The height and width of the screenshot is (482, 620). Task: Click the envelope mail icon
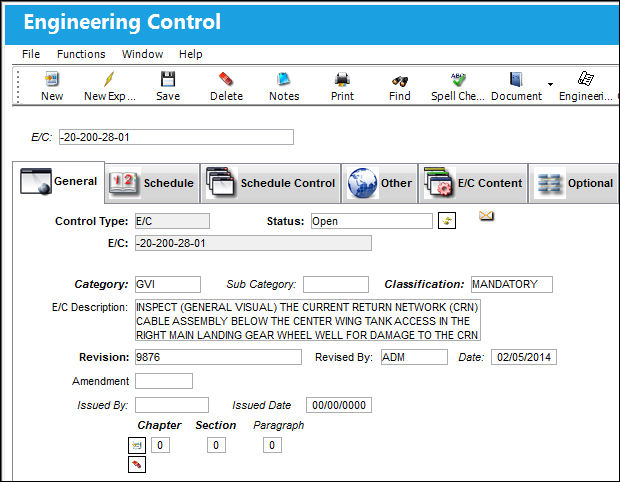pyautogui.click(x=486, y=216)
